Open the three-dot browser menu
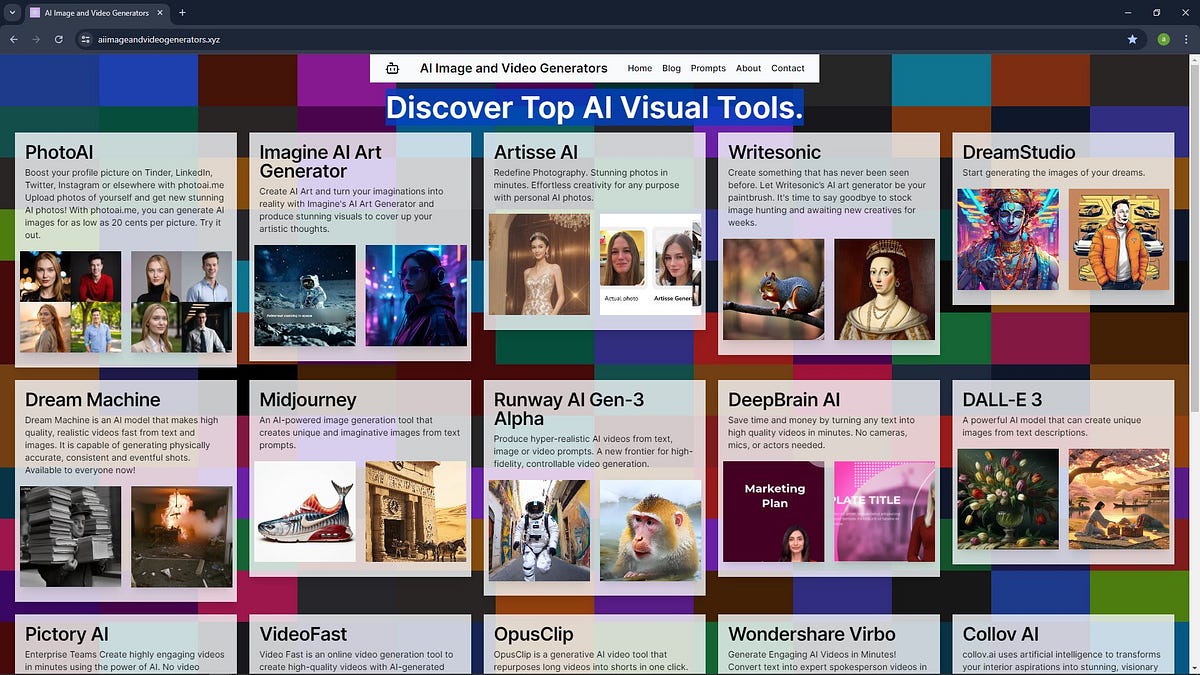The height and width of the screenshot is (675, 1200). (1188, 39)
